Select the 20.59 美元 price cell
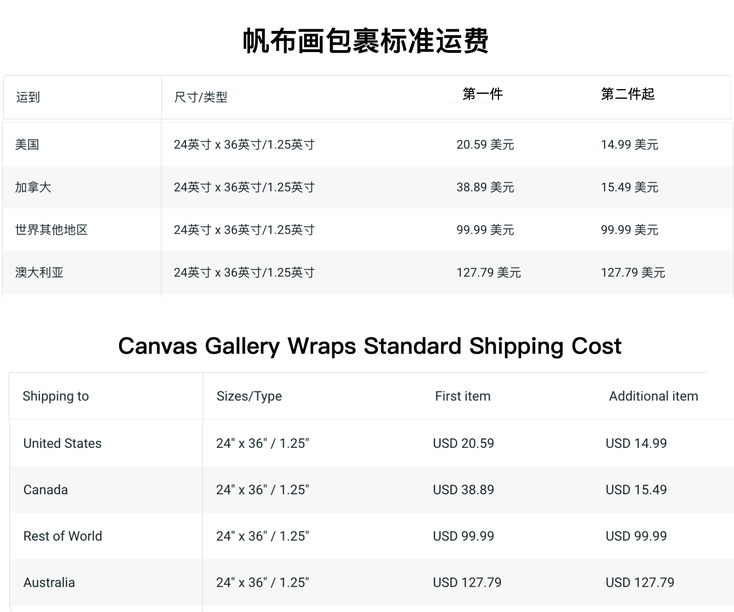The width and height of the screenshot is (734, 612). click(485, 145)
